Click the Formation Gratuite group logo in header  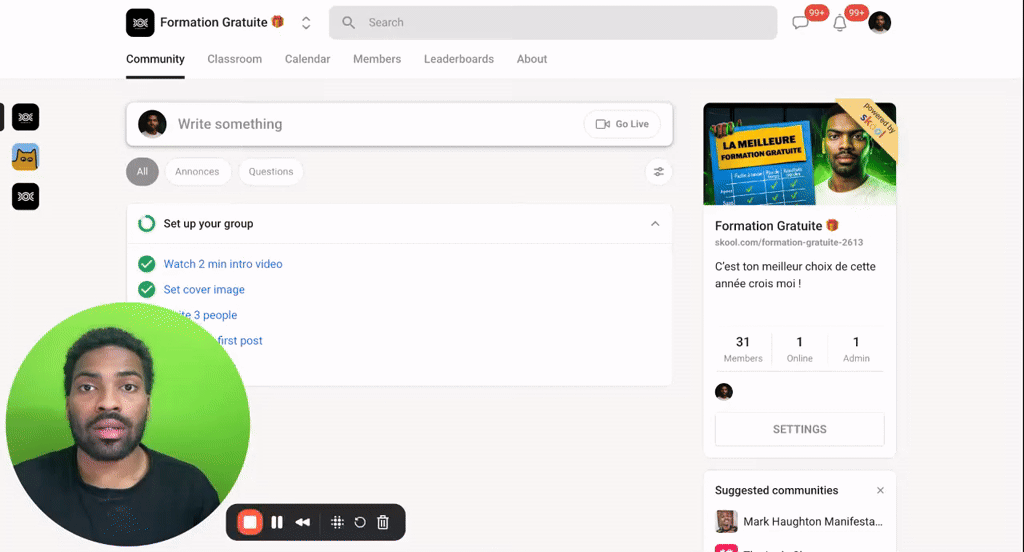140,22
